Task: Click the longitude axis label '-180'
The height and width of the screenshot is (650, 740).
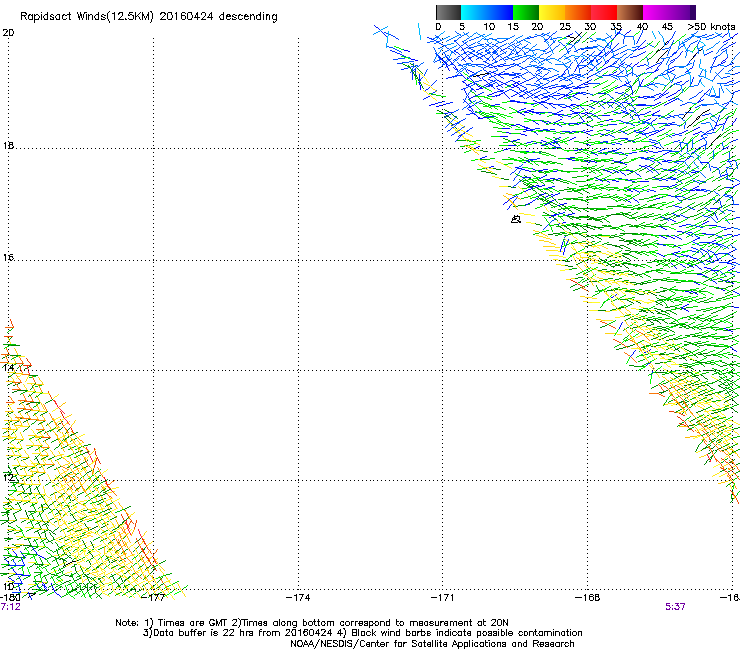Action: pyautogui.click(x=10, y=598)
